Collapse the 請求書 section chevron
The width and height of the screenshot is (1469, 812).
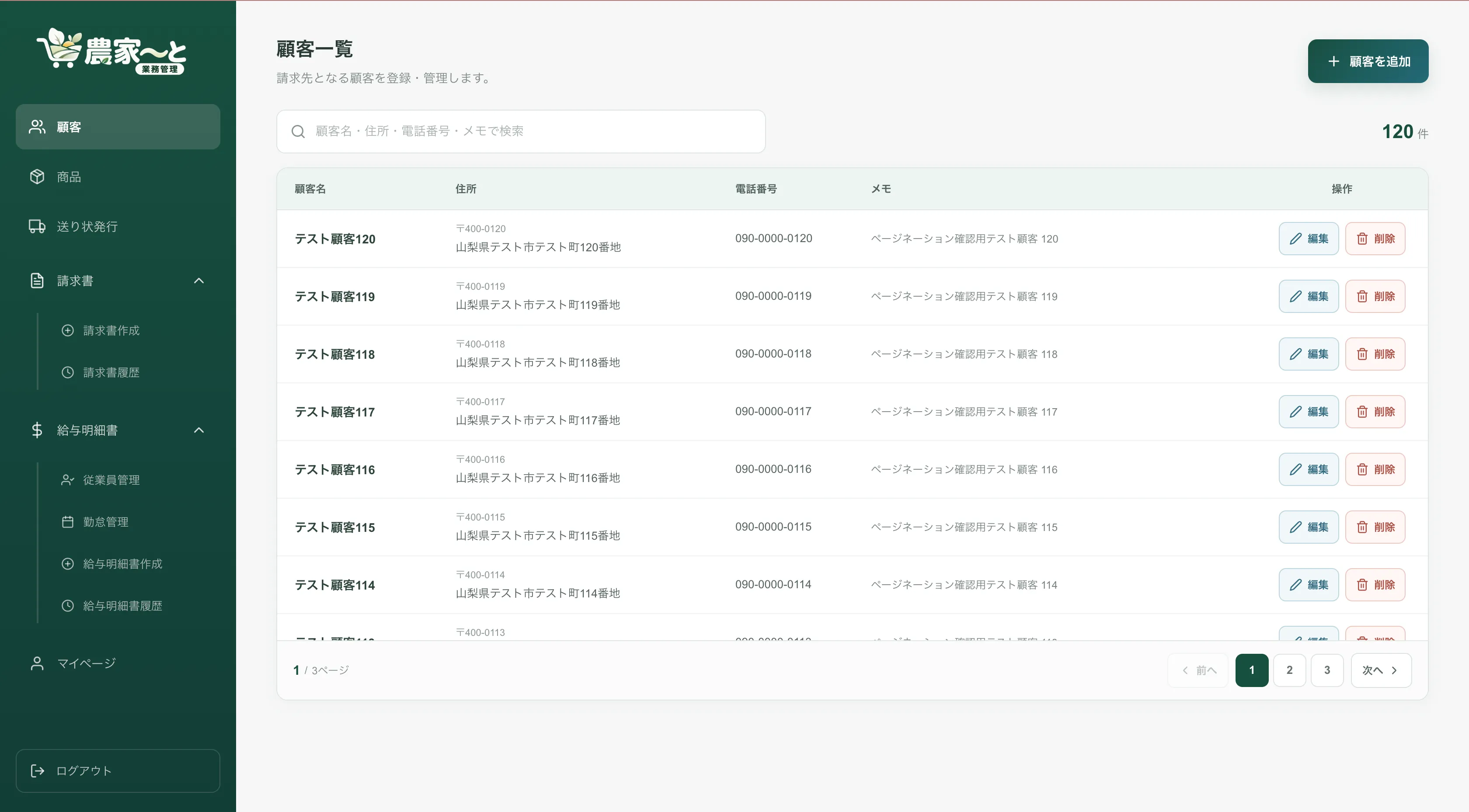(199, 281)
